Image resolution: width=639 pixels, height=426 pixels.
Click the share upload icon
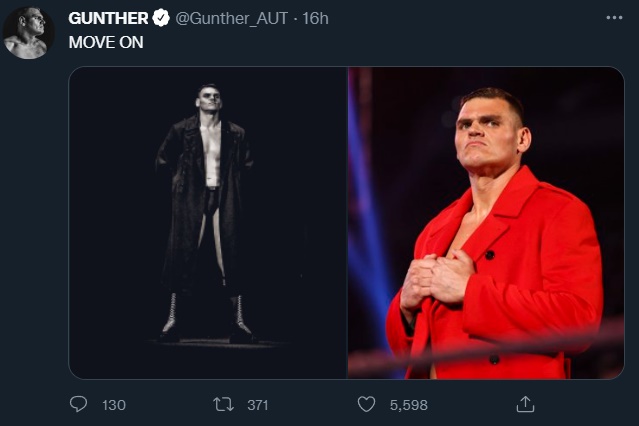point(524,404)
